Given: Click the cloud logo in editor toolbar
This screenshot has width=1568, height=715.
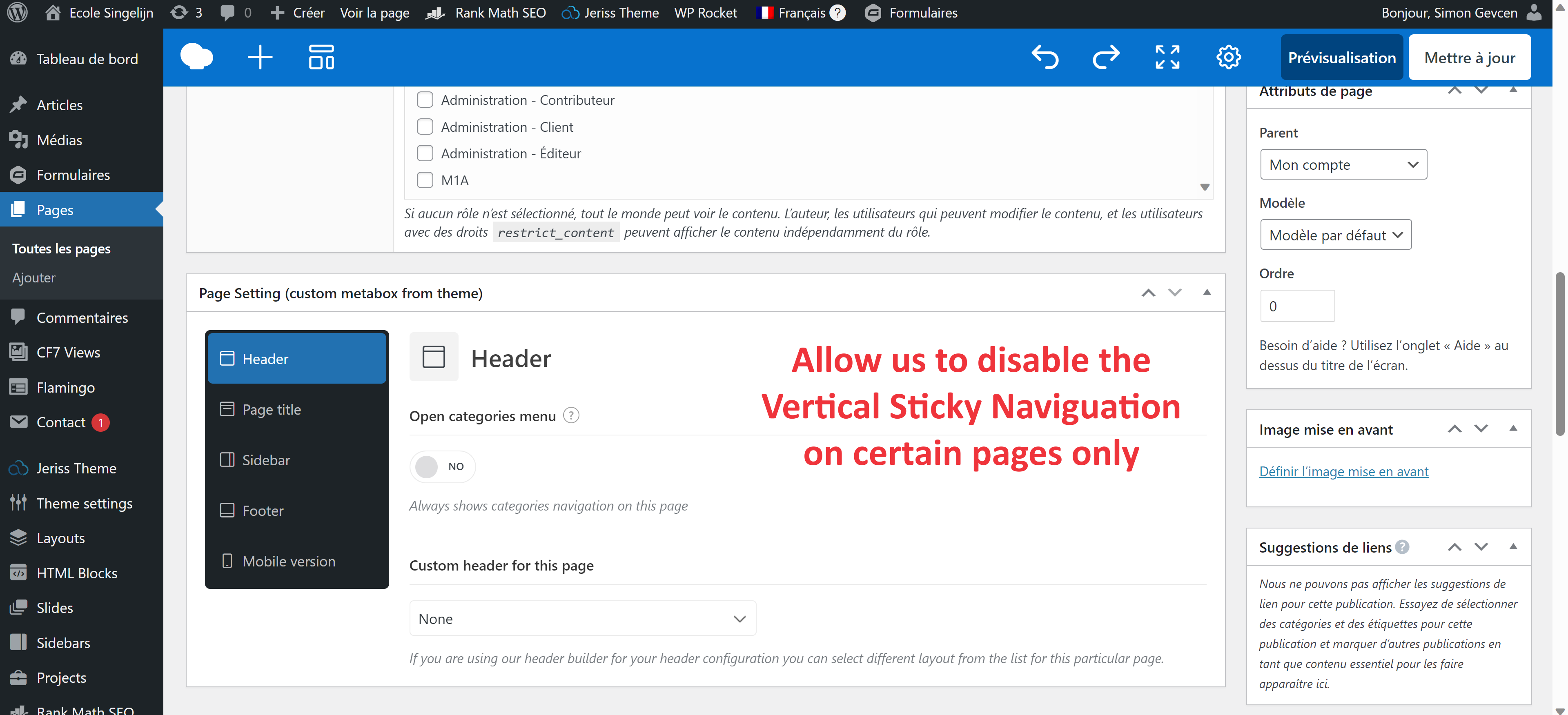Looking at the screenshot, I should point(196,57).
